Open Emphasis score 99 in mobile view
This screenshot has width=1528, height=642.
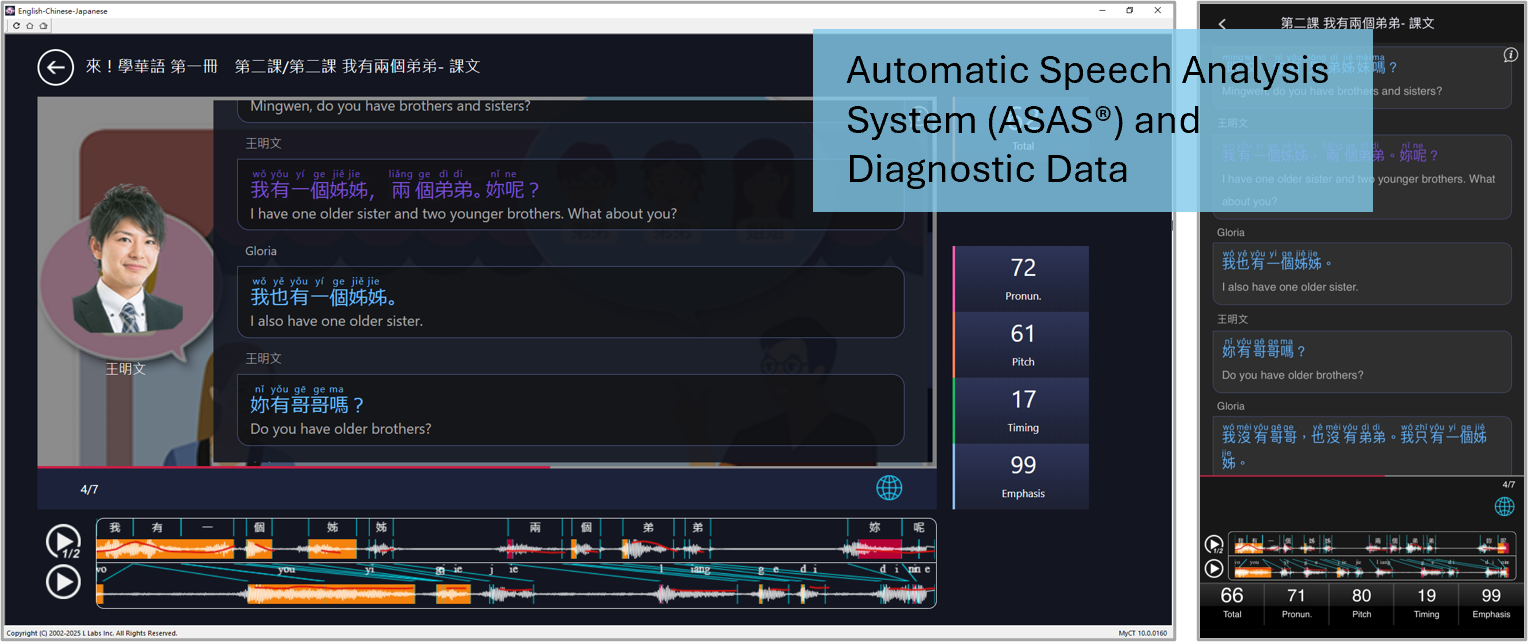point(1491,602)
